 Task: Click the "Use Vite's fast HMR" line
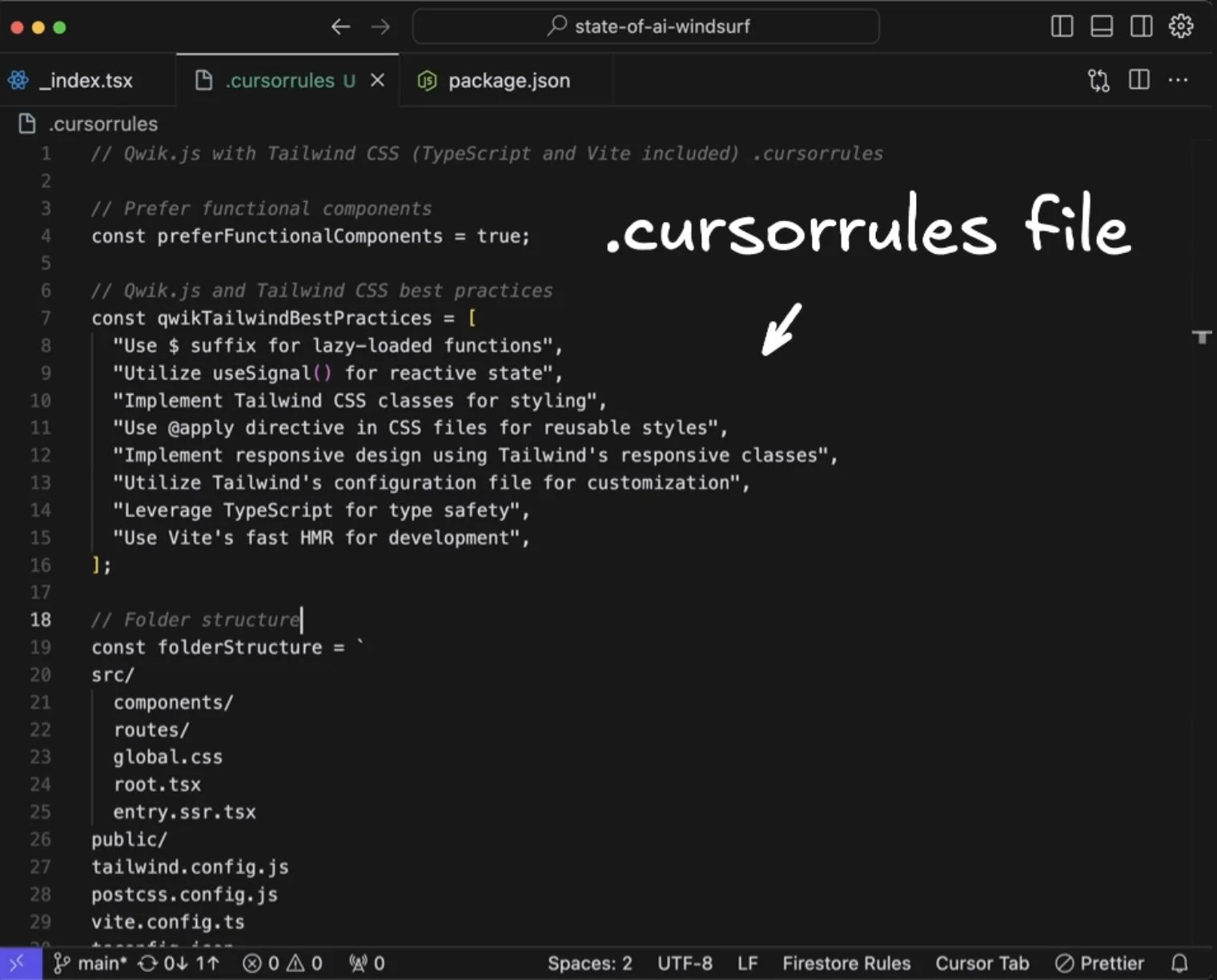(x=321, y=537)
